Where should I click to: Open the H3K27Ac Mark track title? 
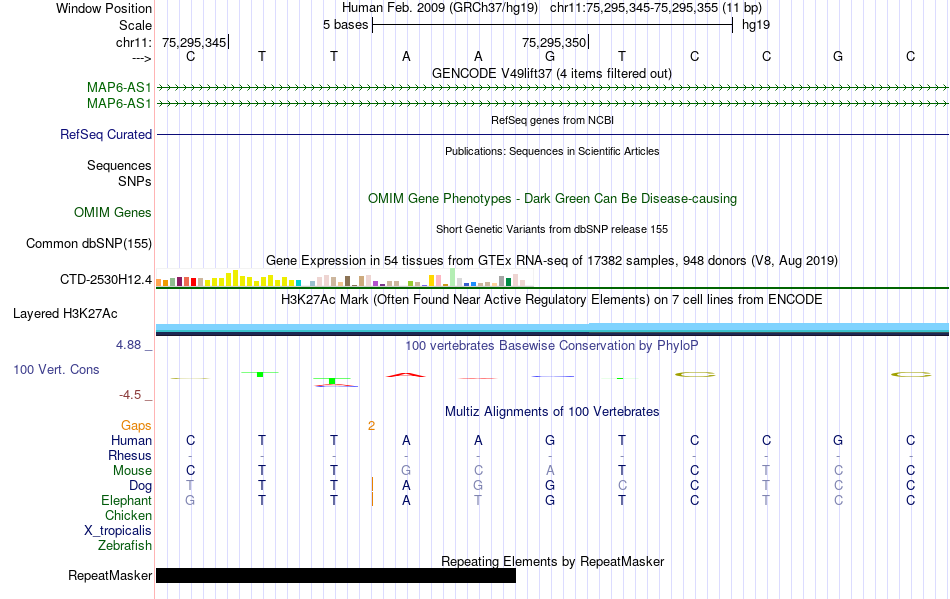pyautogui.click(x=552, y=299)
